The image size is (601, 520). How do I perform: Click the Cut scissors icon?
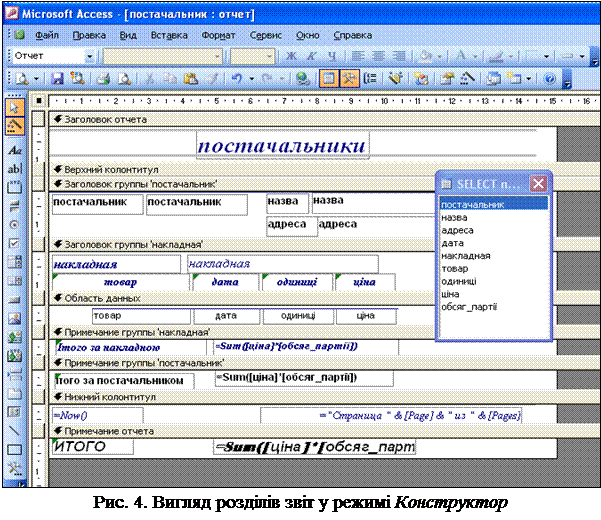(149, 79)
